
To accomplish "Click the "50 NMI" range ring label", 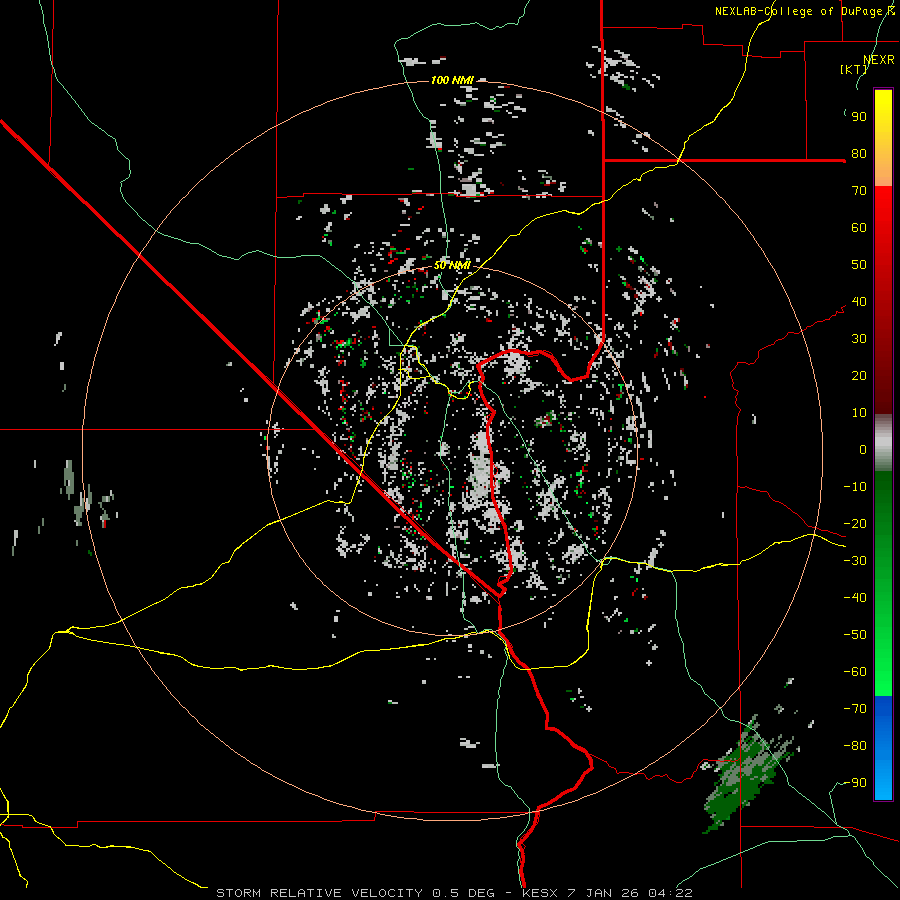I will [x=452, y=265].
